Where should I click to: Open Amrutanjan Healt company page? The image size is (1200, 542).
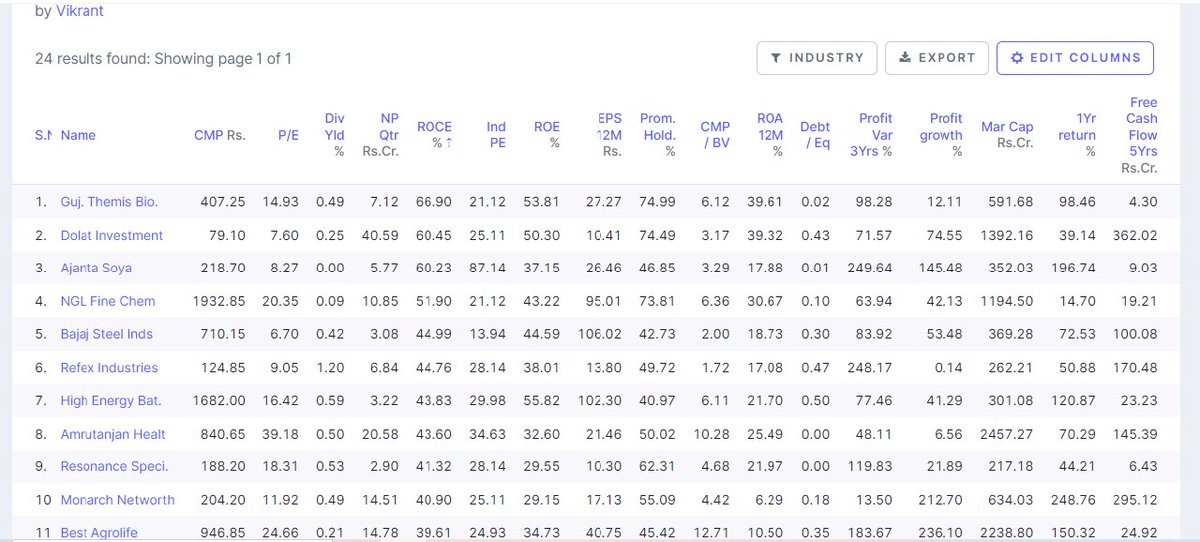pyautogui.click(x=113, y=434)
